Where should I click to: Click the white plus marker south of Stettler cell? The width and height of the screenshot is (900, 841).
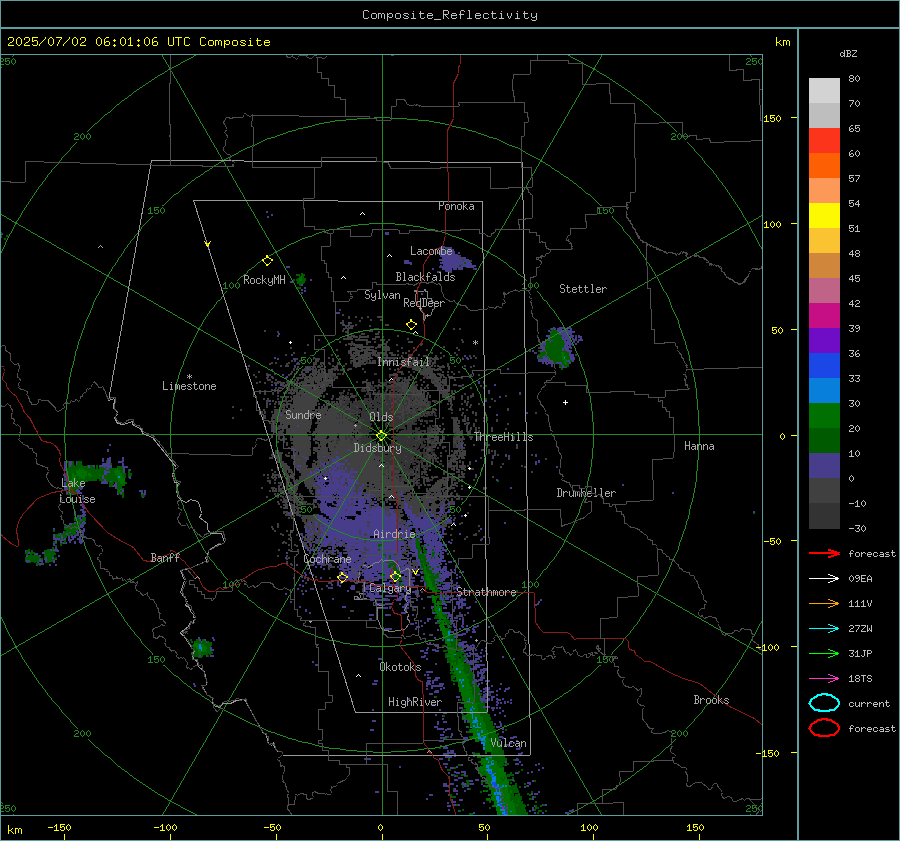[565, 402]
